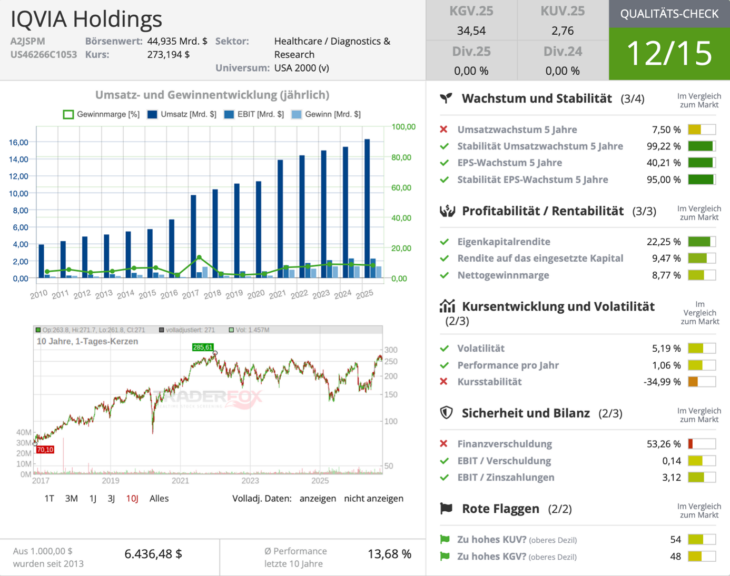Select the Alles chart timeframe
730x576 pixels.
(x=159, y=498)
